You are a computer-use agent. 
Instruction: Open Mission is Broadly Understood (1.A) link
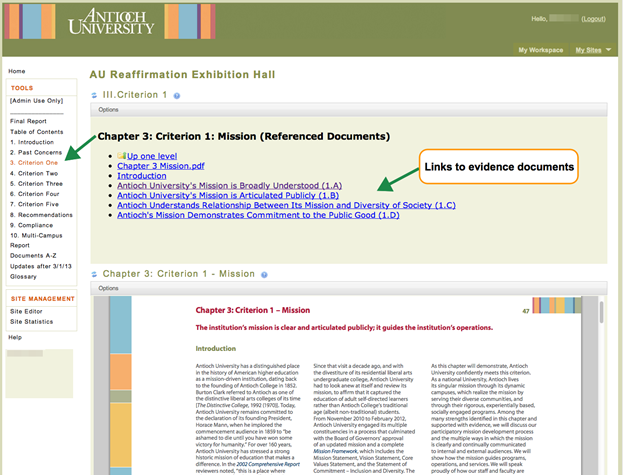pyautogui.click(x=229, y=185)
